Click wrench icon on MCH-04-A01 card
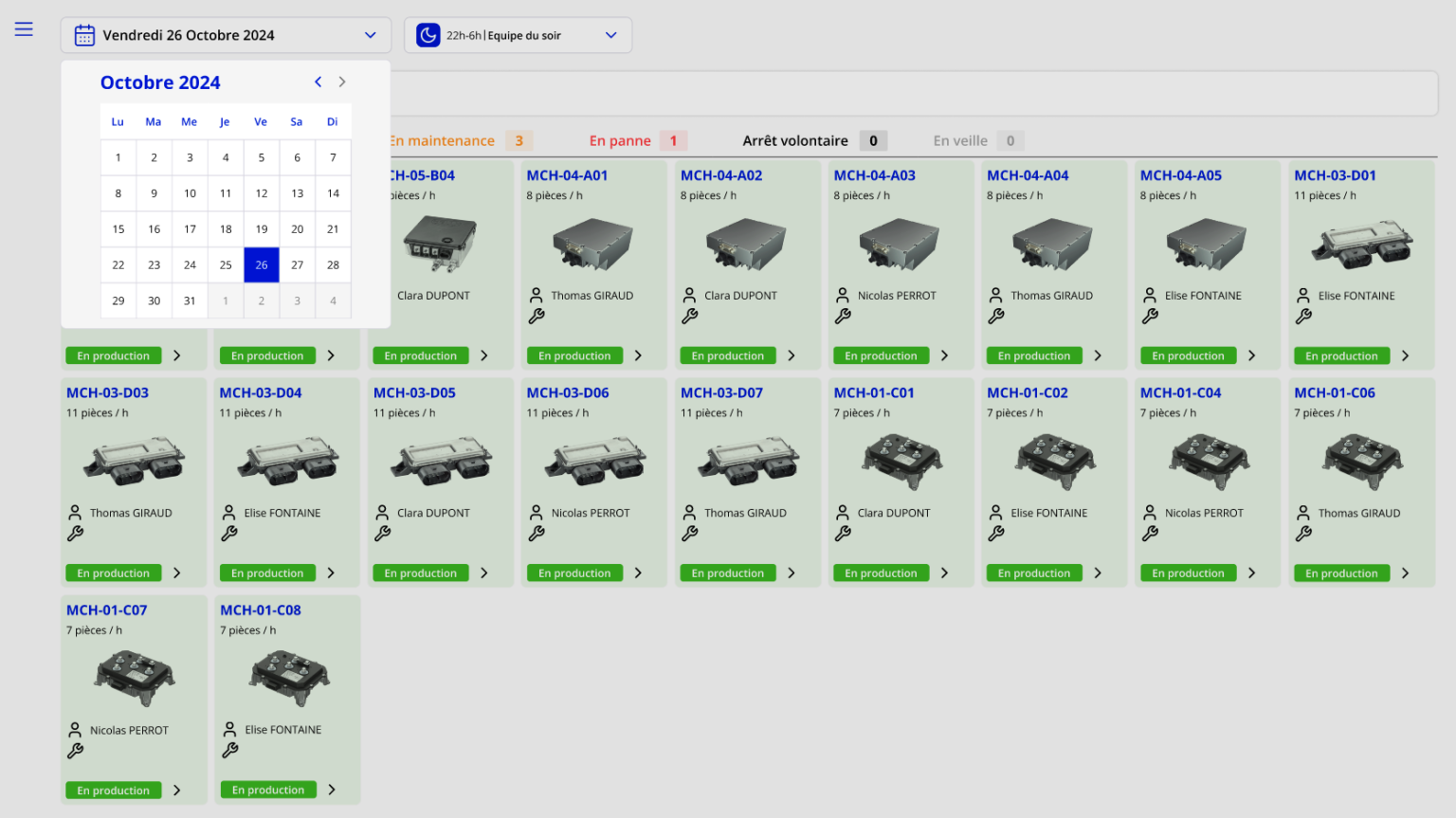The height and width of the screenshot is (818, 1456). click(537, 317)
